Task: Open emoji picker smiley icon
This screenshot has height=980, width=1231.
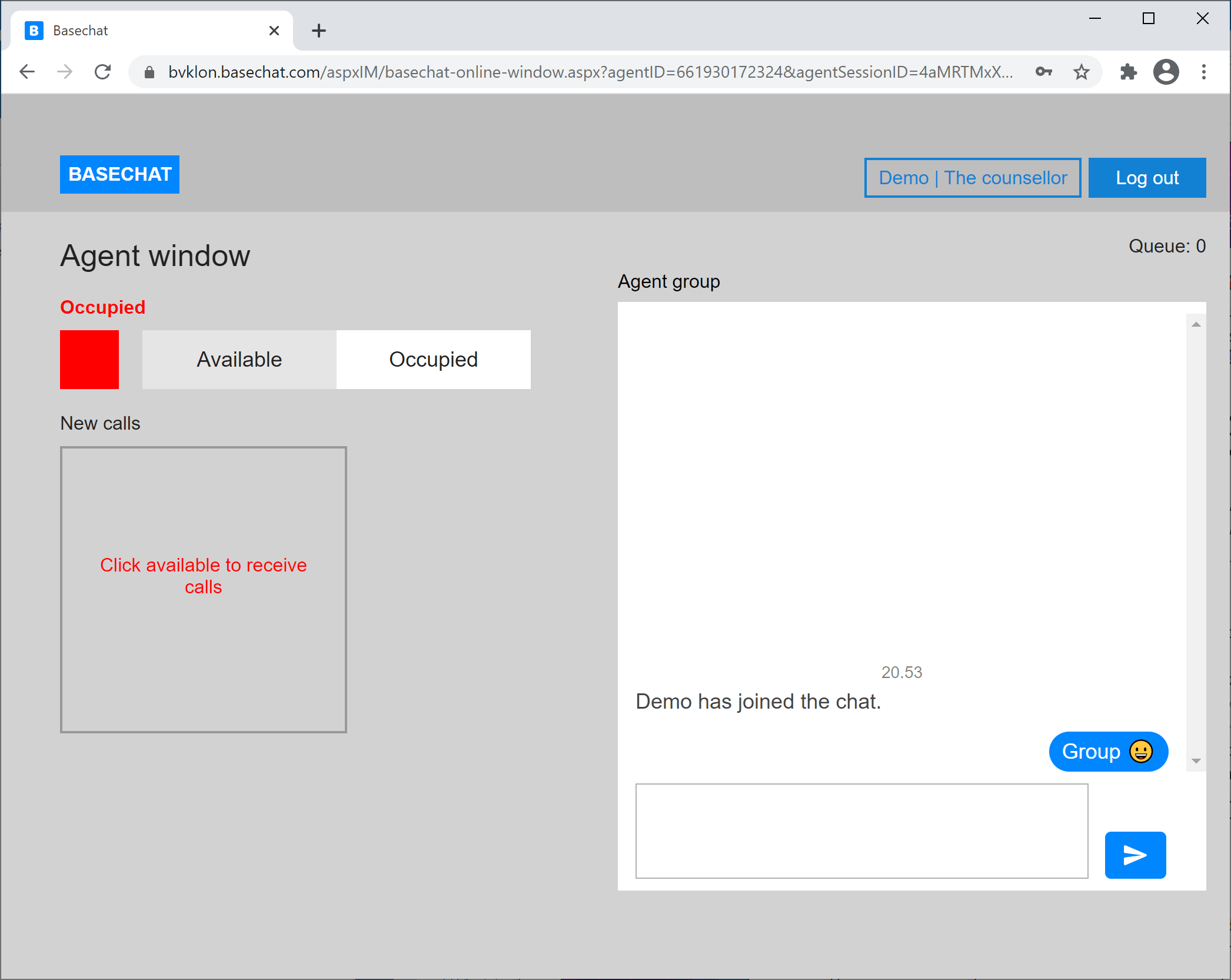Action: [1140, 752]
